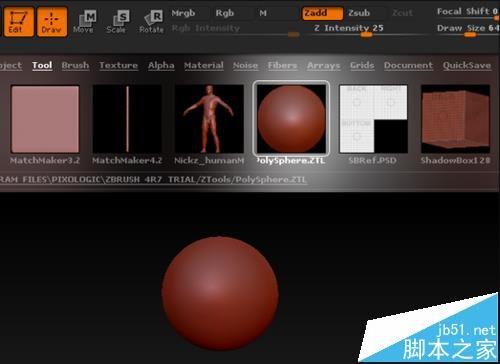The height and width of the screenshot is (364, 500).
Task: Select the SBRef.PSD thumbnail
Action: pyautogui.click(x=373, y=119)
